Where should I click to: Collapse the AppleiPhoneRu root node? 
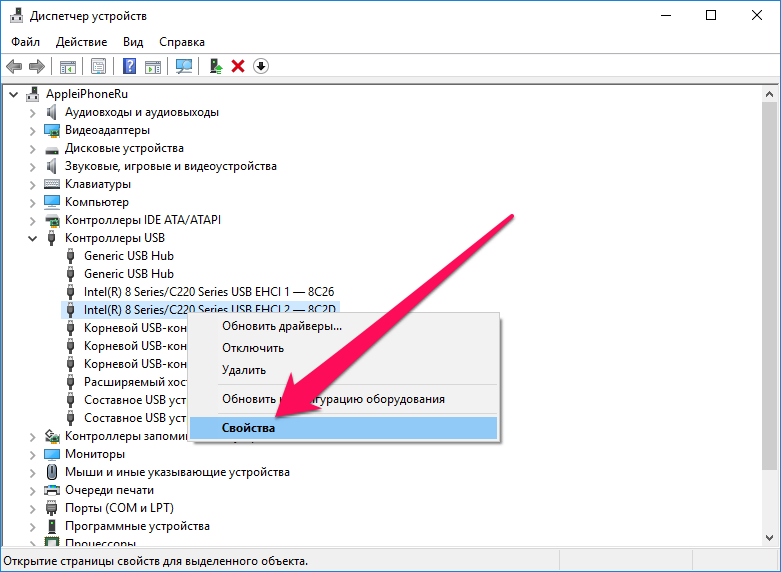(14, 94)
